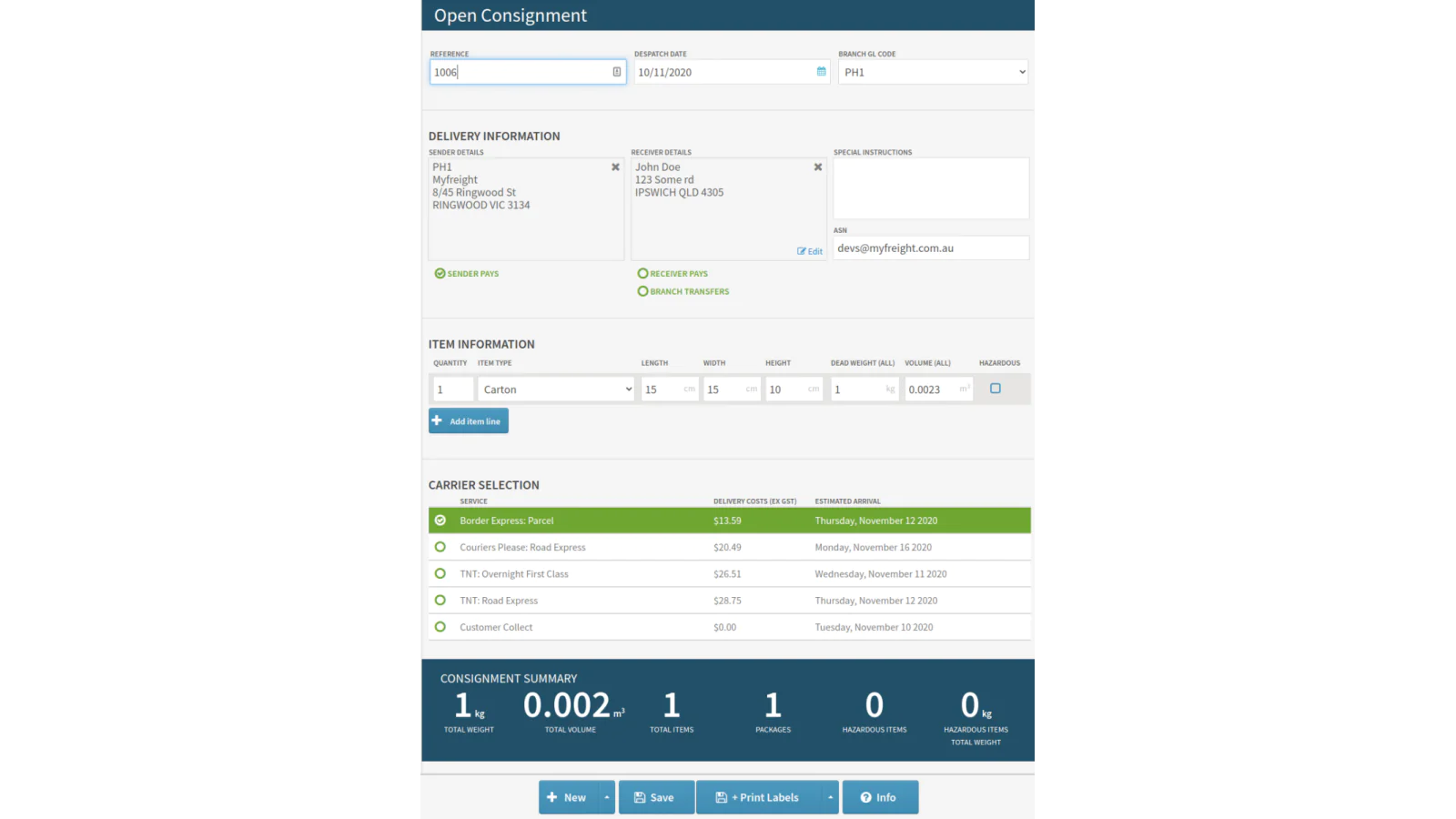Click the Volume input field
The height and width of the screenshot is (819, 1456).
(939, 389)
